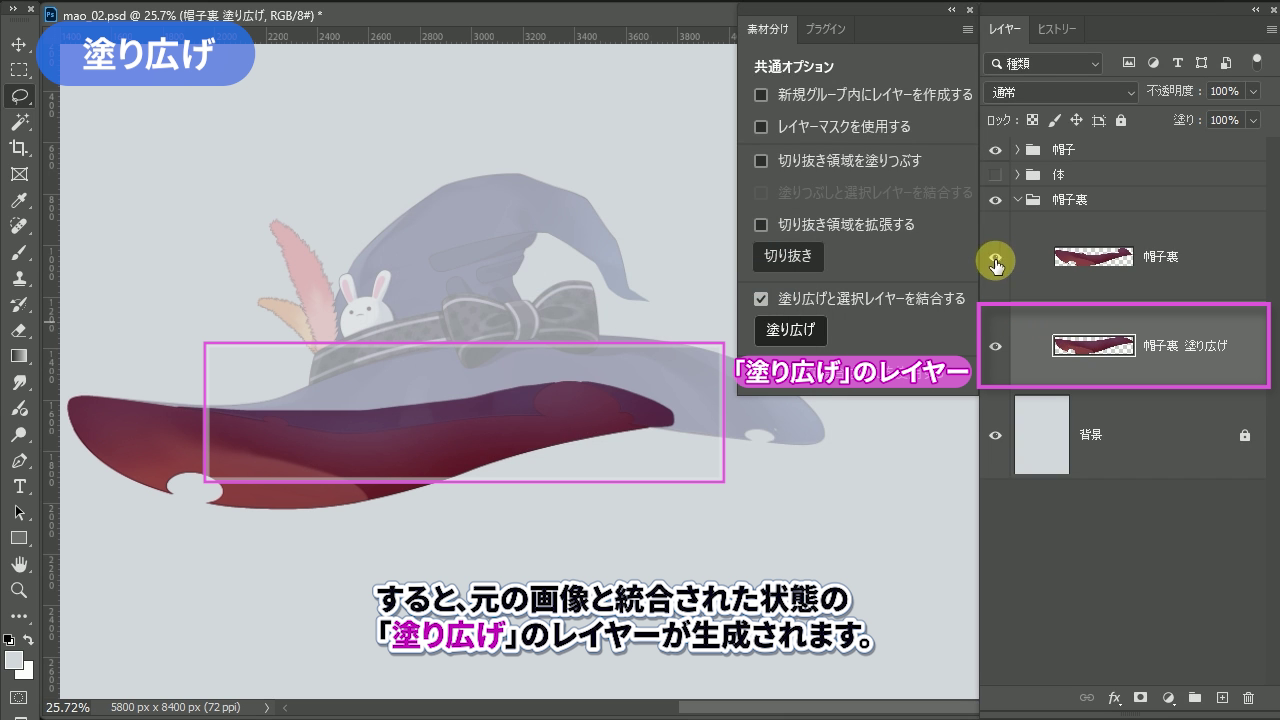
Task: Create a new layer group
Action: point(1194,698)
